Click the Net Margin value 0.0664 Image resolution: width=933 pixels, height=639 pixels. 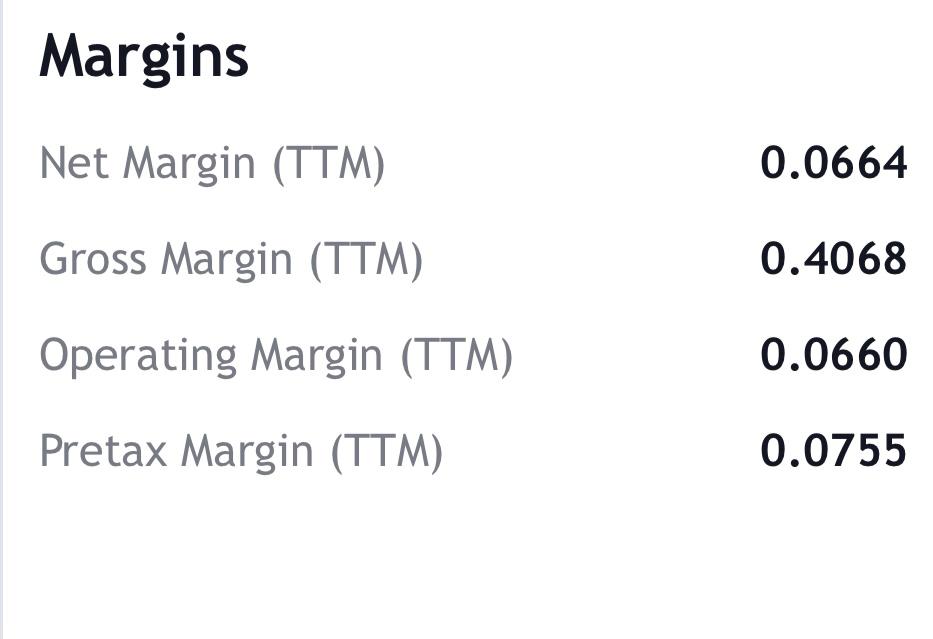coord(833,163)
